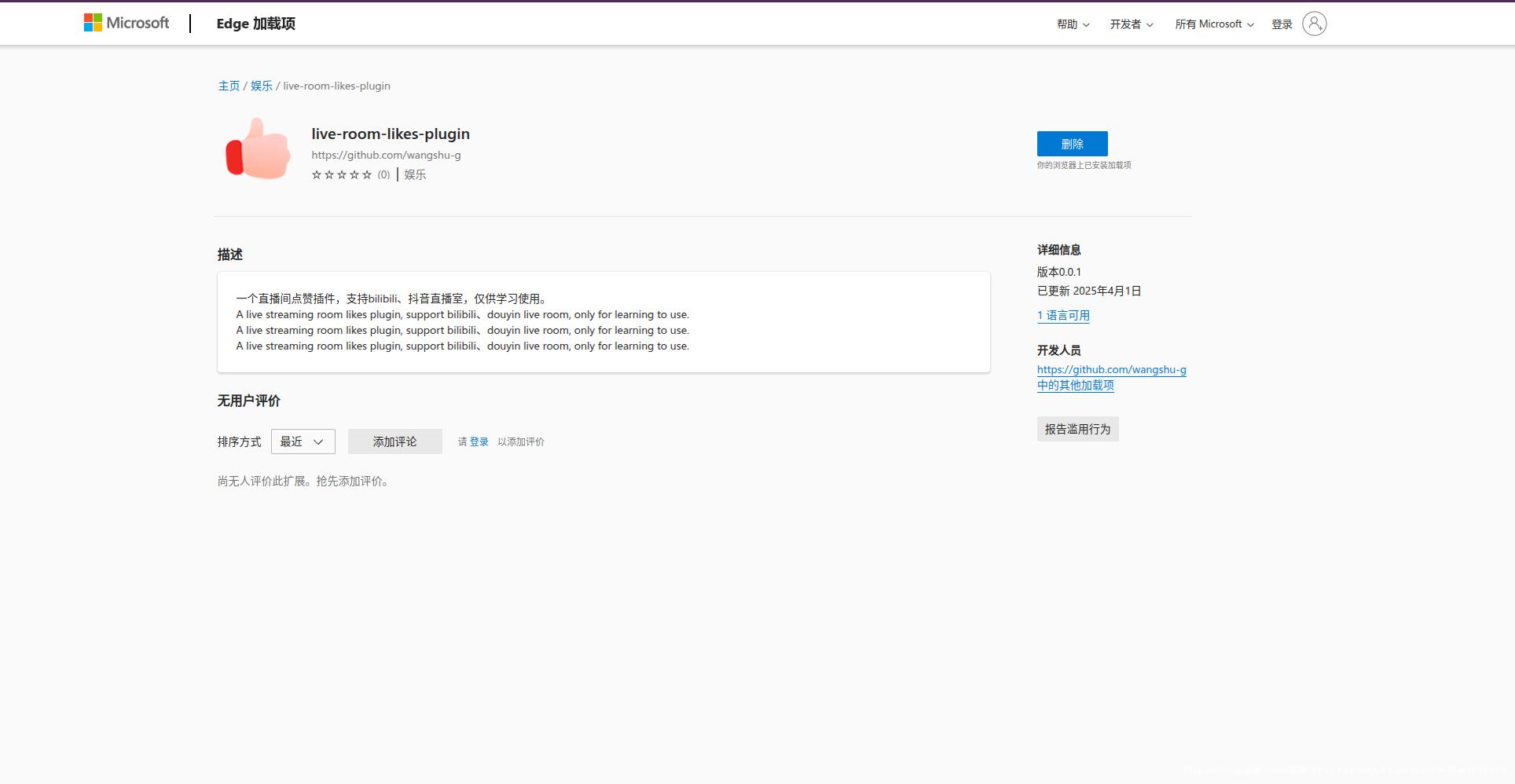
Task: Click 娱乐 category next to rating
Action: (415, 174)
